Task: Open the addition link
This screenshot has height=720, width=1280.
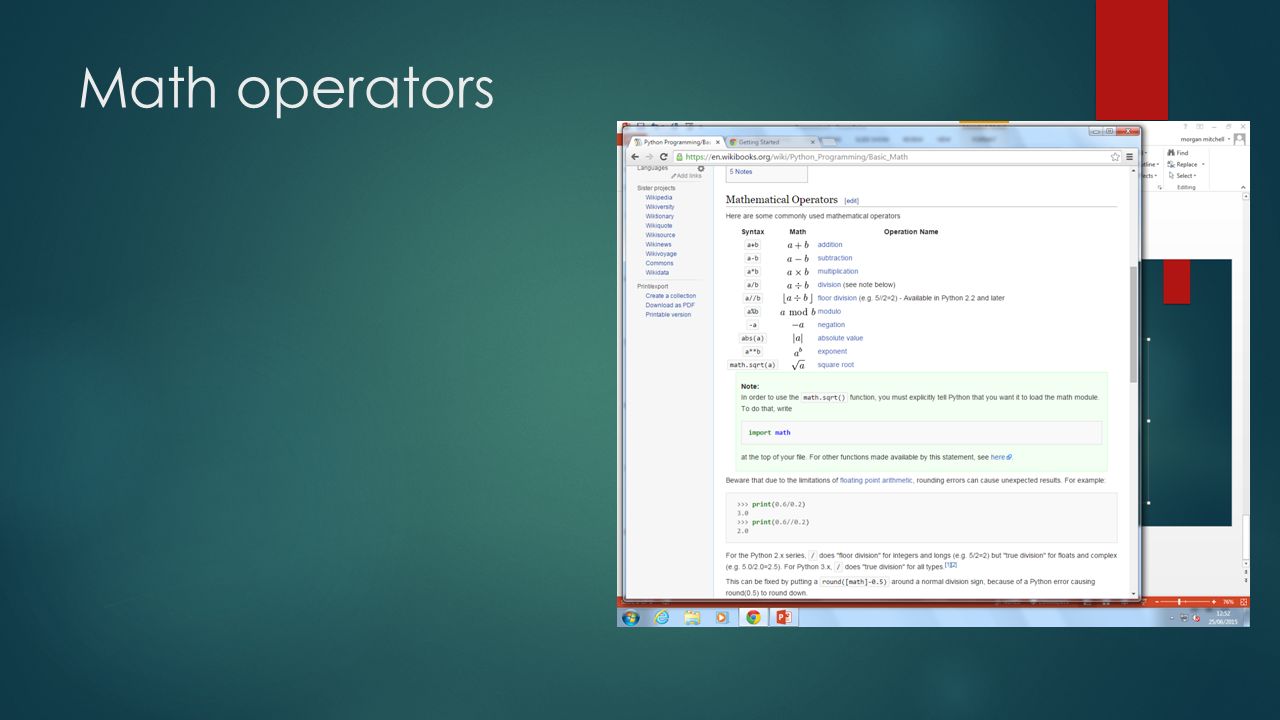Action: 830,245
